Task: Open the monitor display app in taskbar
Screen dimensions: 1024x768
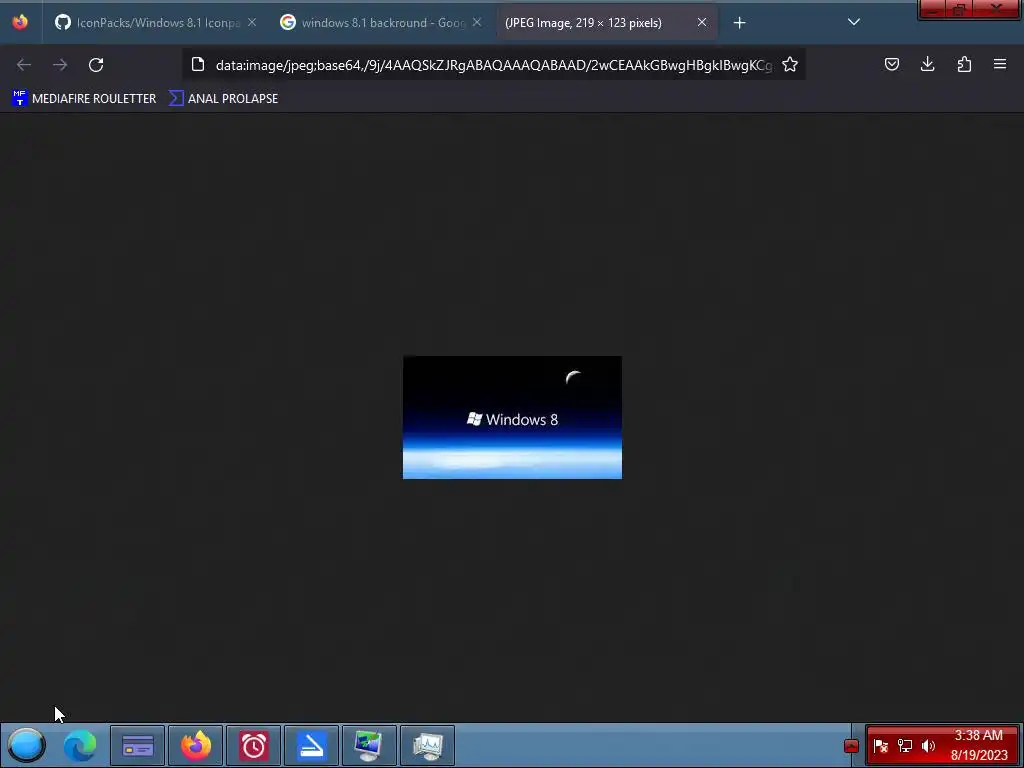Action: pyautogui.click(x=370, y=745)
